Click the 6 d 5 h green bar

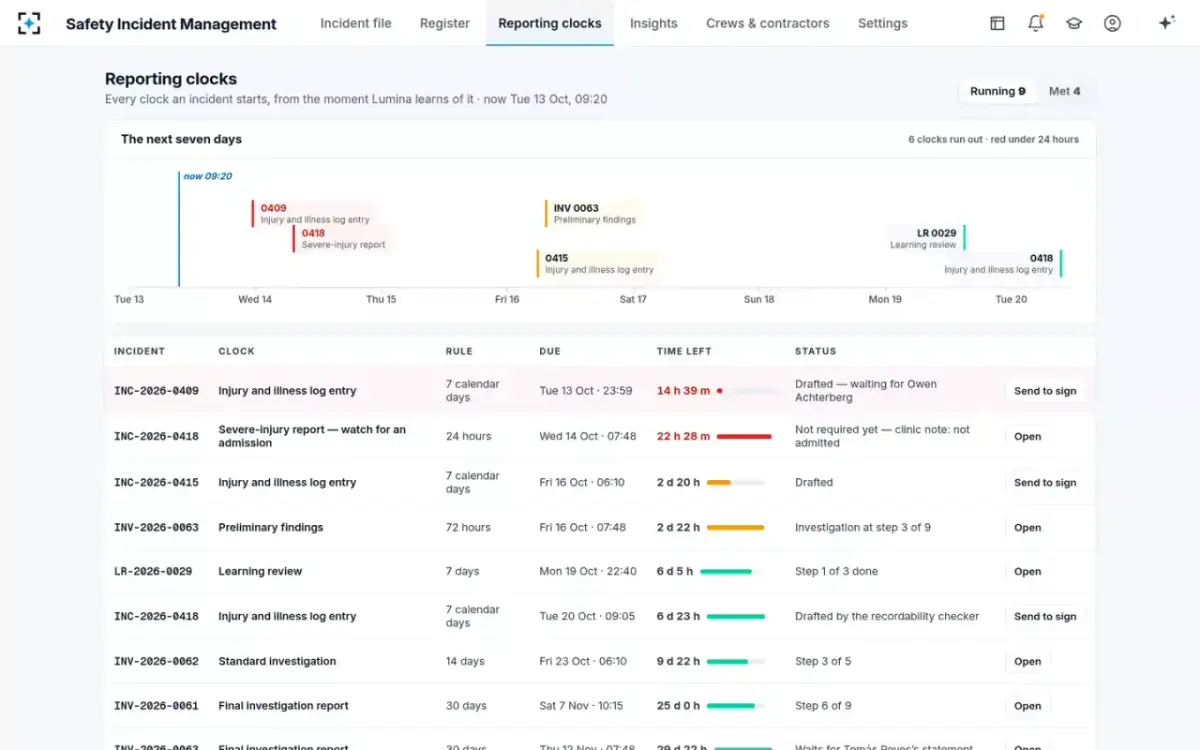tap(730, 572)
